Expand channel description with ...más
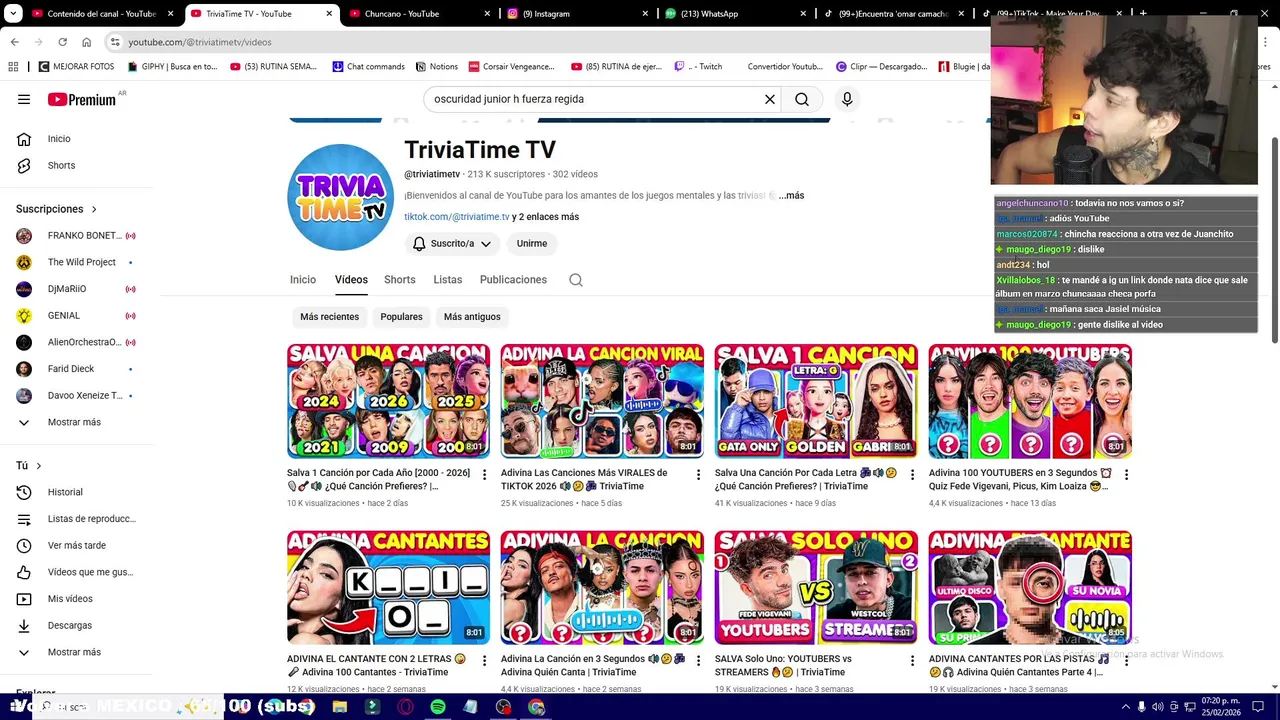Image resolution: width=1280 pixels, height=720 pixels. (x=791, y=196)
